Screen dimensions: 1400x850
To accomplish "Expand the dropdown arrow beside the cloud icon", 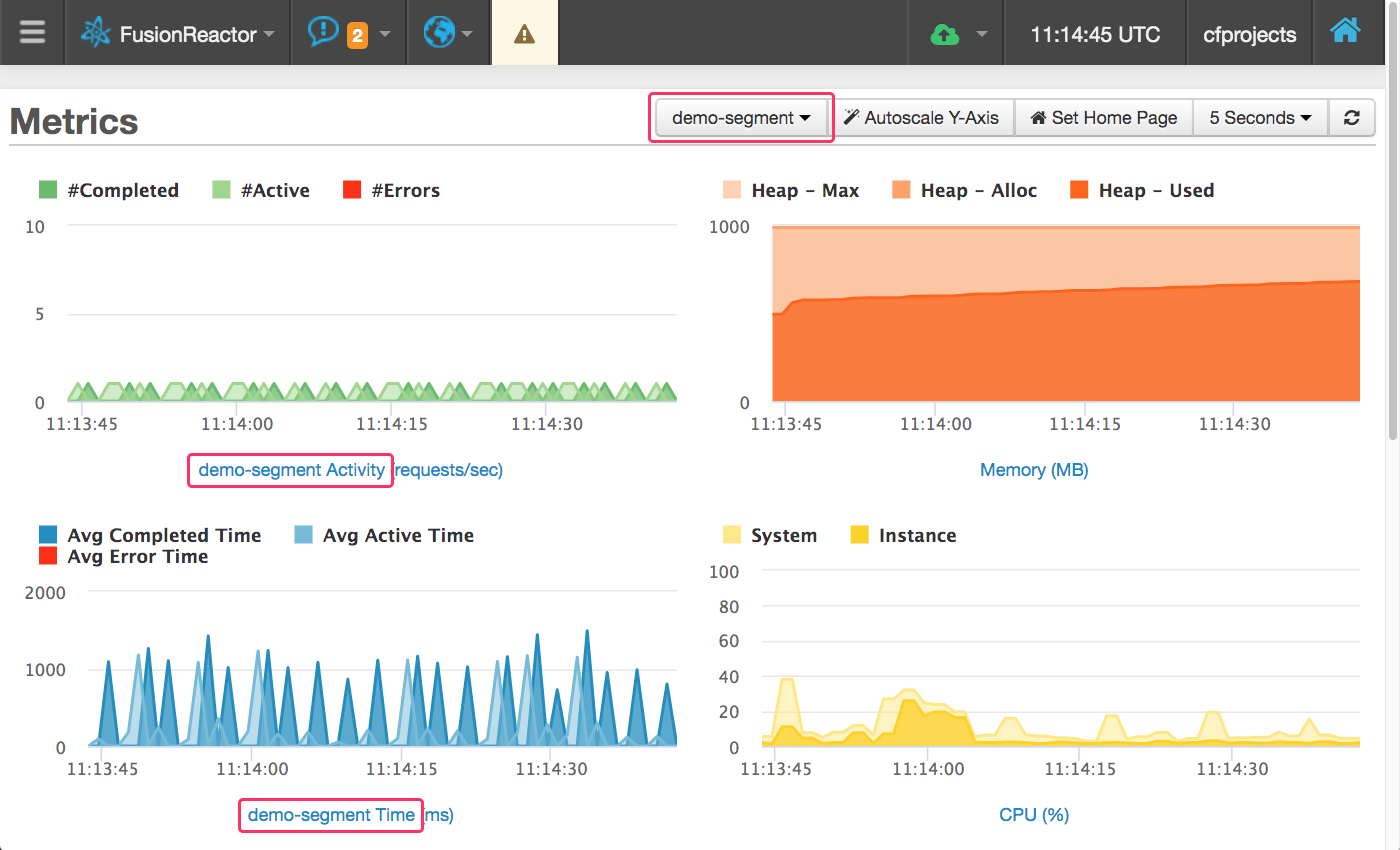I will [982, 34].
